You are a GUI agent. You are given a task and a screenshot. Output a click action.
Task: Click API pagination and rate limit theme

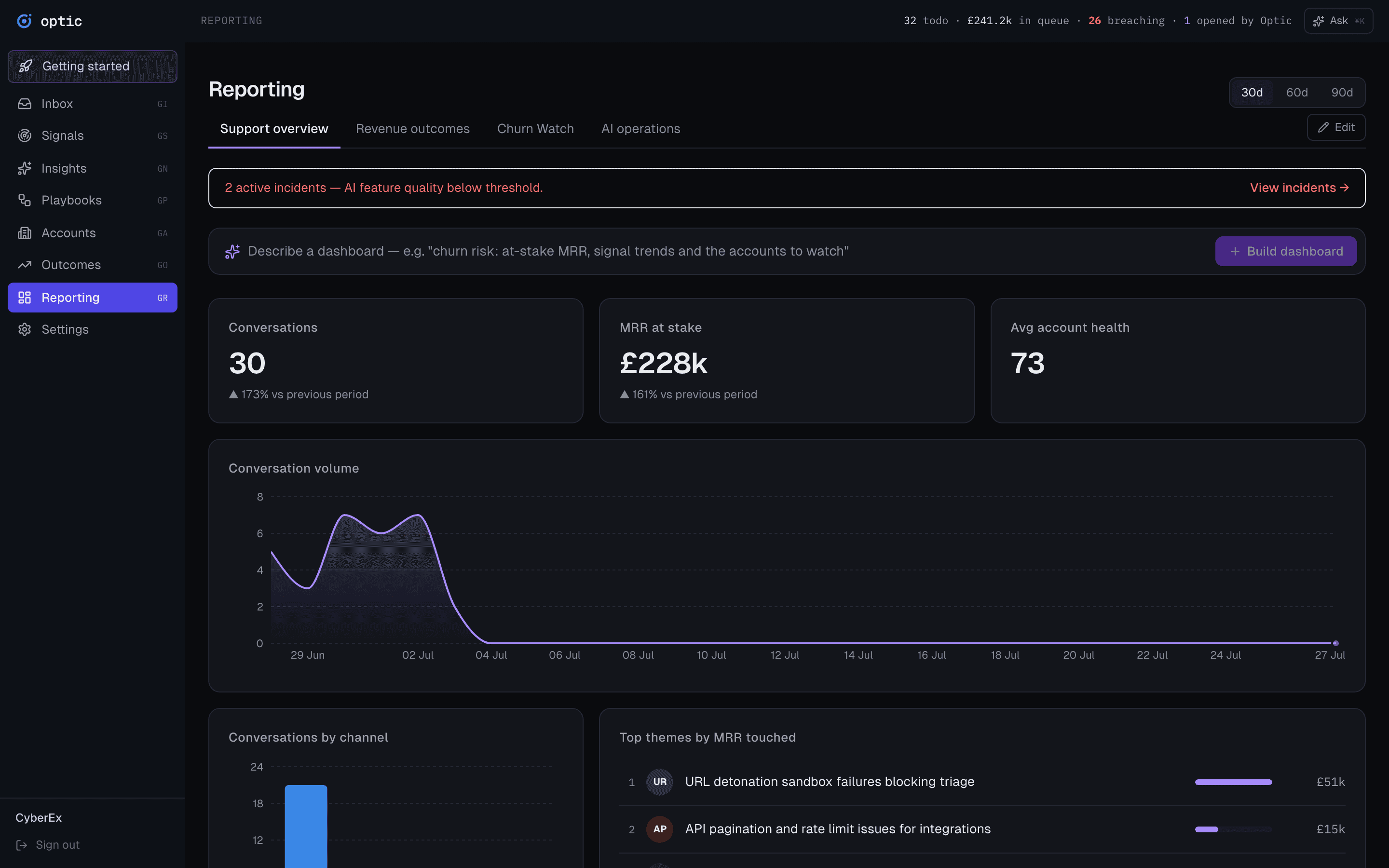(837, 829)
